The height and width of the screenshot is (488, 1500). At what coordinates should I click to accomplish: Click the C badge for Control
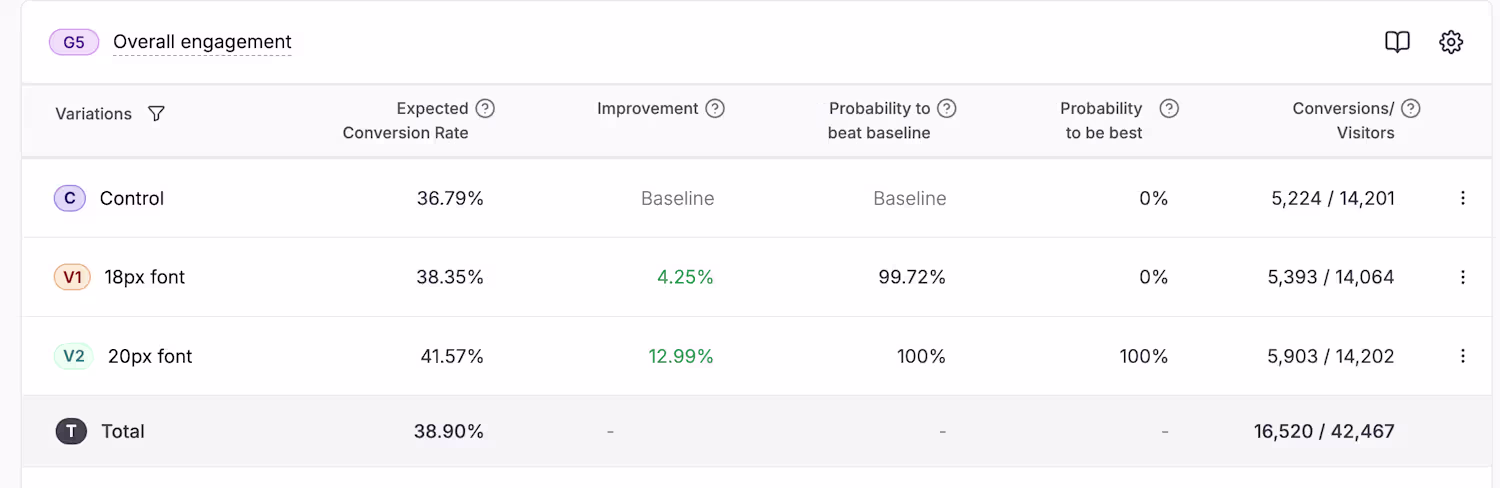point(69,198)
